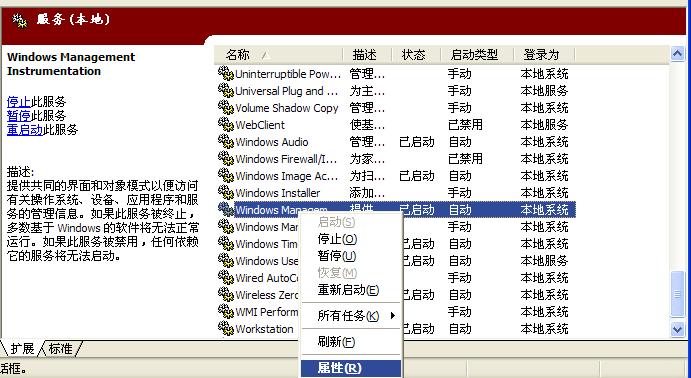Select the WMI Performance service icon
Viewport: 691px width, 378px height.
point(226,311)
